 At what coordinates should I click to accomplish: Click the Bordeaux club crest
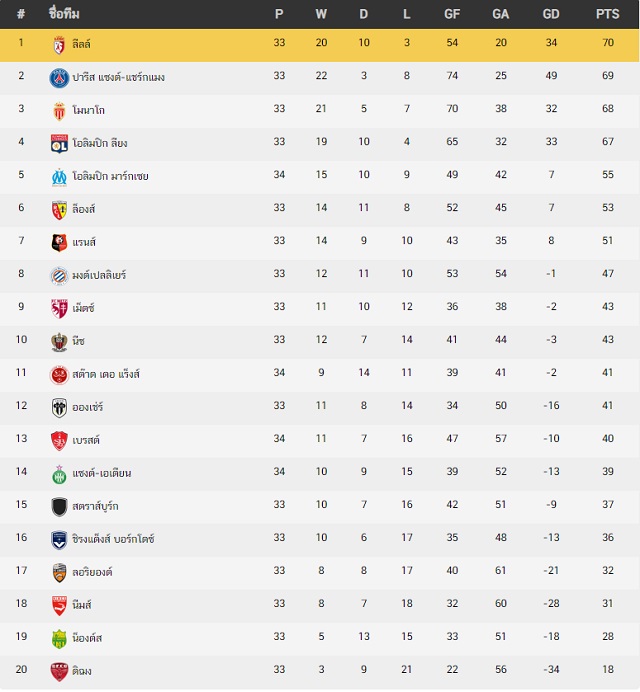coord(59,540)
